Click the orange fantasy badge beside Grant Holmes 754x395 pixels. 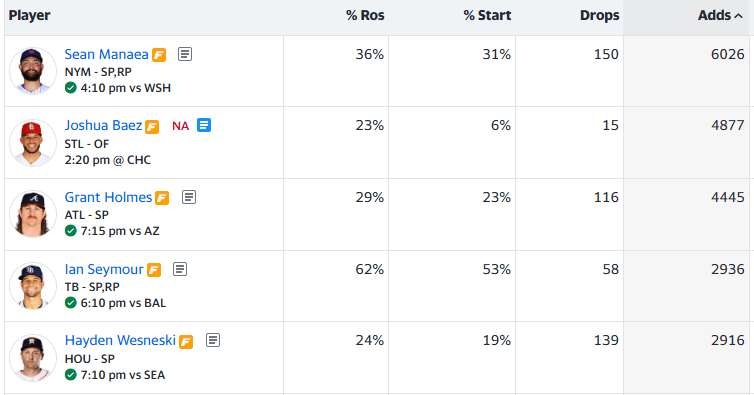162,198
